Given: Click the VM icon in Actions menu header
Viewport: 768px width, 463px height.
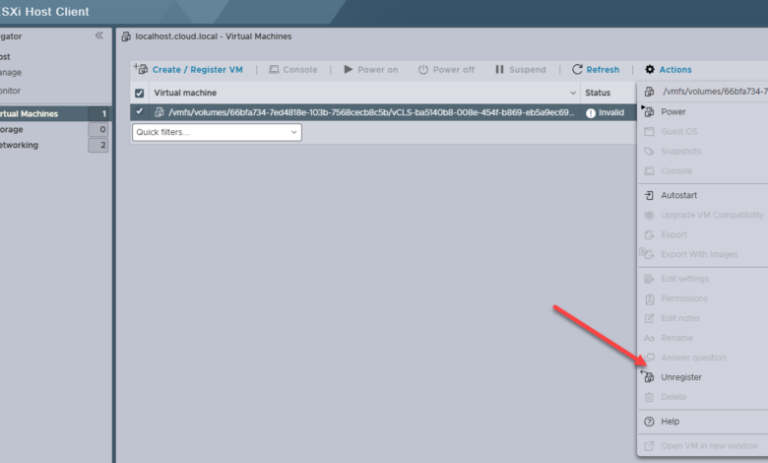Looking at the screenshot, I should pyautogui.click(x=649, y=92).
